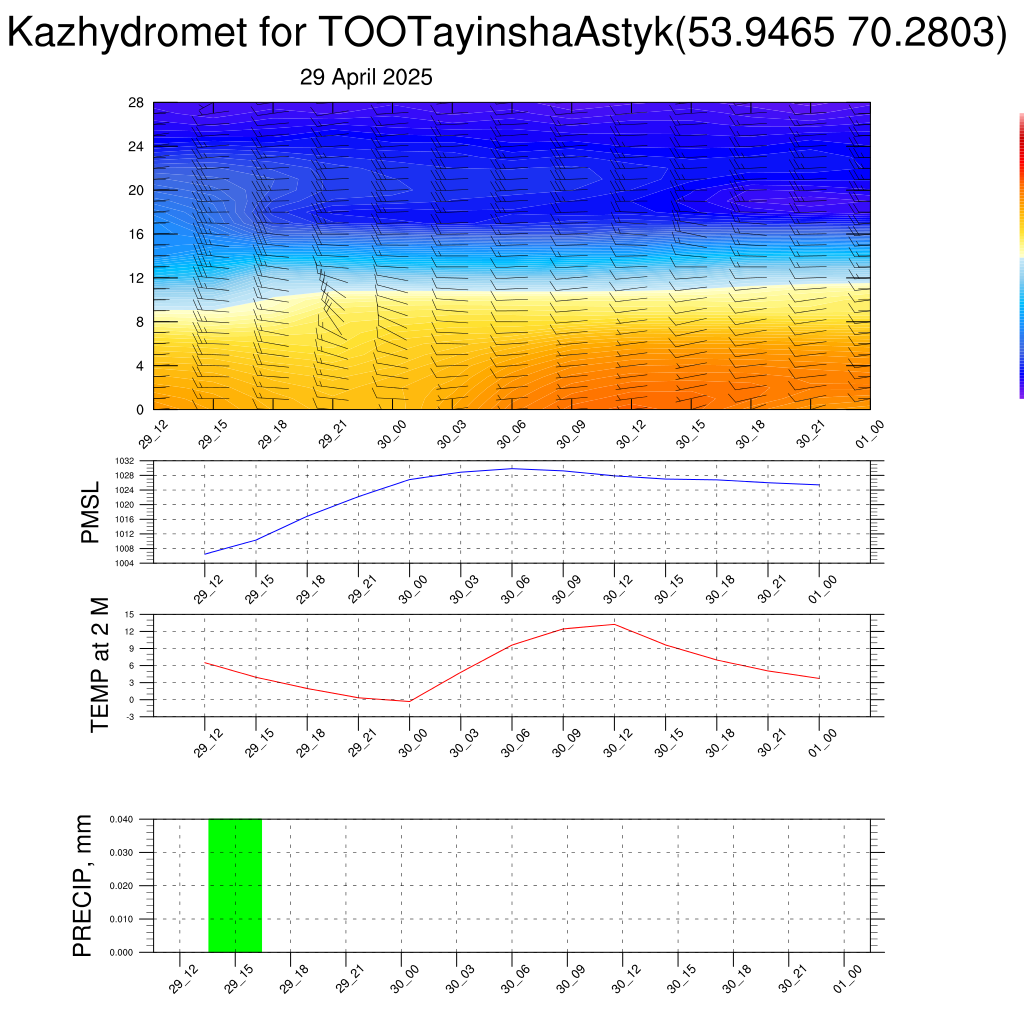The width and height of the screenshot is (1024, 1024).
Task: Click the red temperature line's peak at 30_12
Action: click(615, 624)
